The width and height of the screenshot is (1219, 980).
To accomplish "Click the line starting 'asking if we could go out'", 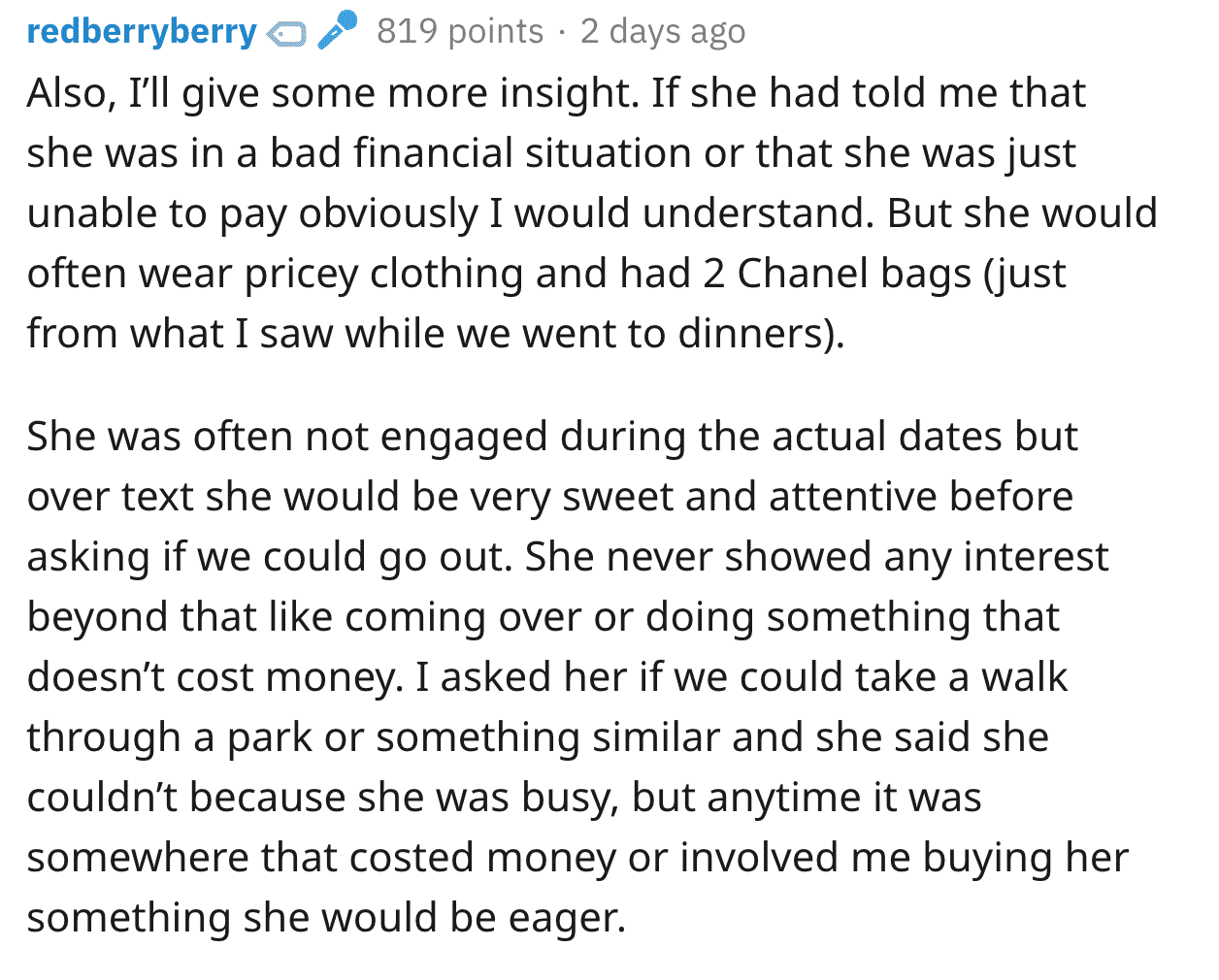I will click(x=568, y=558).
